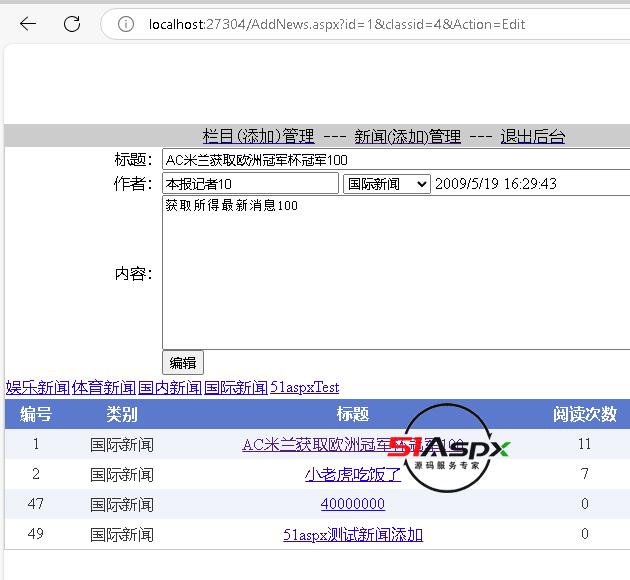Click row number 49 cell
This screenshot has height=580, width=630.
[x=36, y=534]
